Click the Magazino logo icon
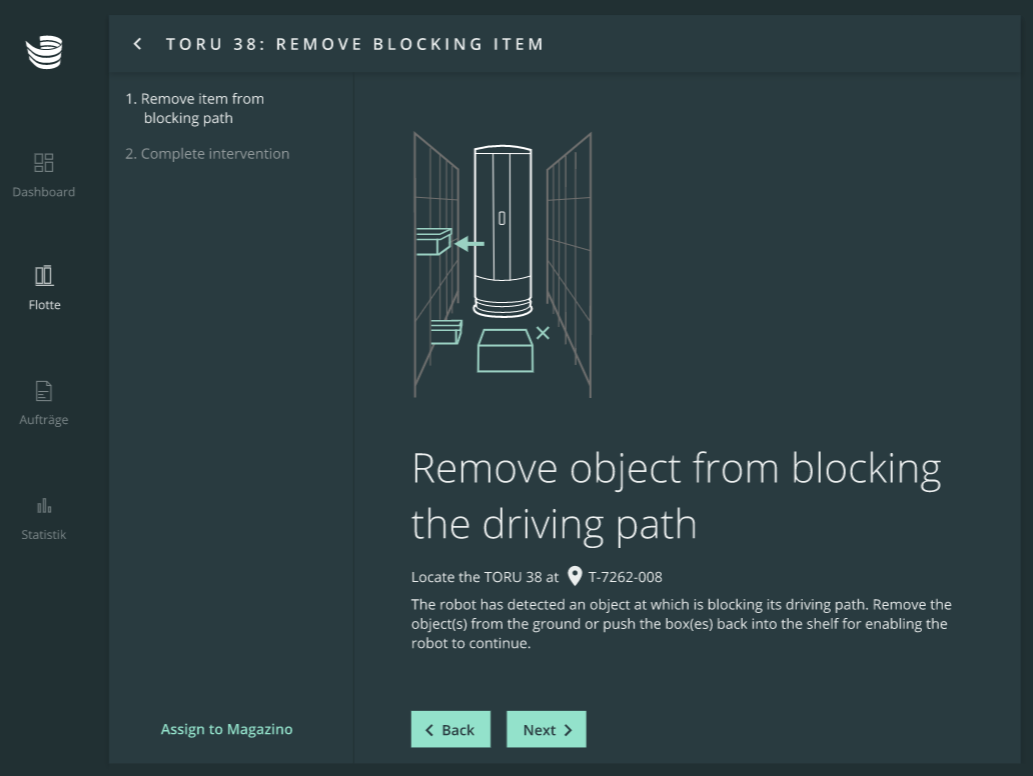The height and width of the screenshot is (776, 1033). point(44,52)
